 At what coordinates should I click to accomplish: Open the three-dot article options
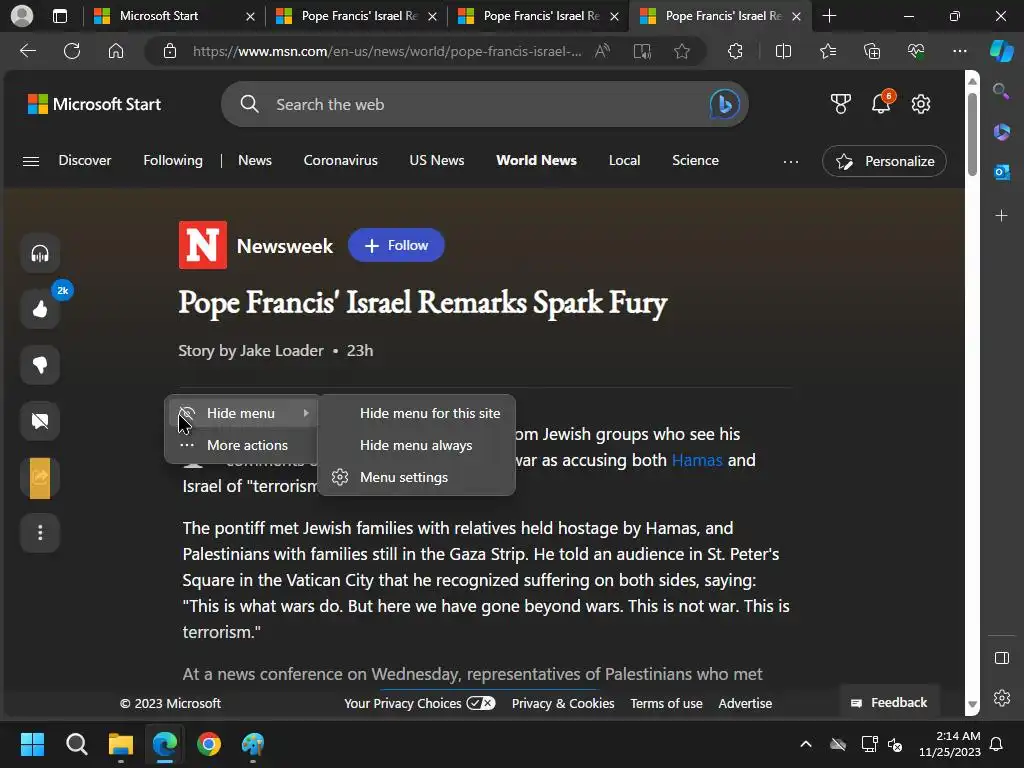pyautogui.click(x=40, y=533)
